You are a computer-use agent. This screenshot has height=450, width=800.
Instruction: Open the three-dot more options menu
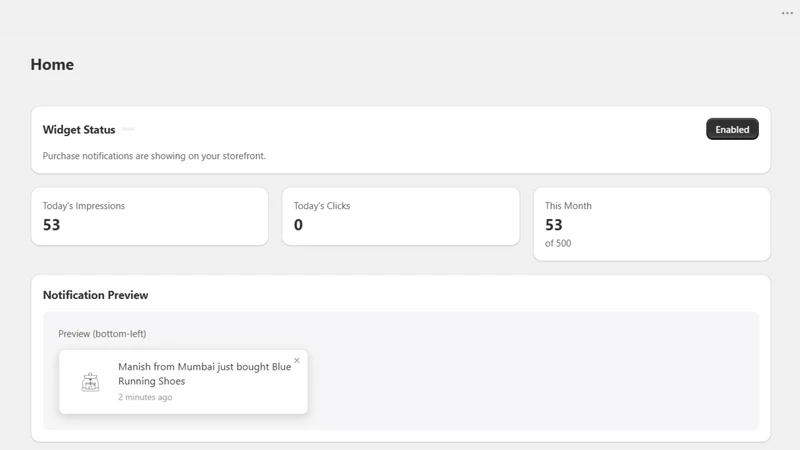(787, 13)
